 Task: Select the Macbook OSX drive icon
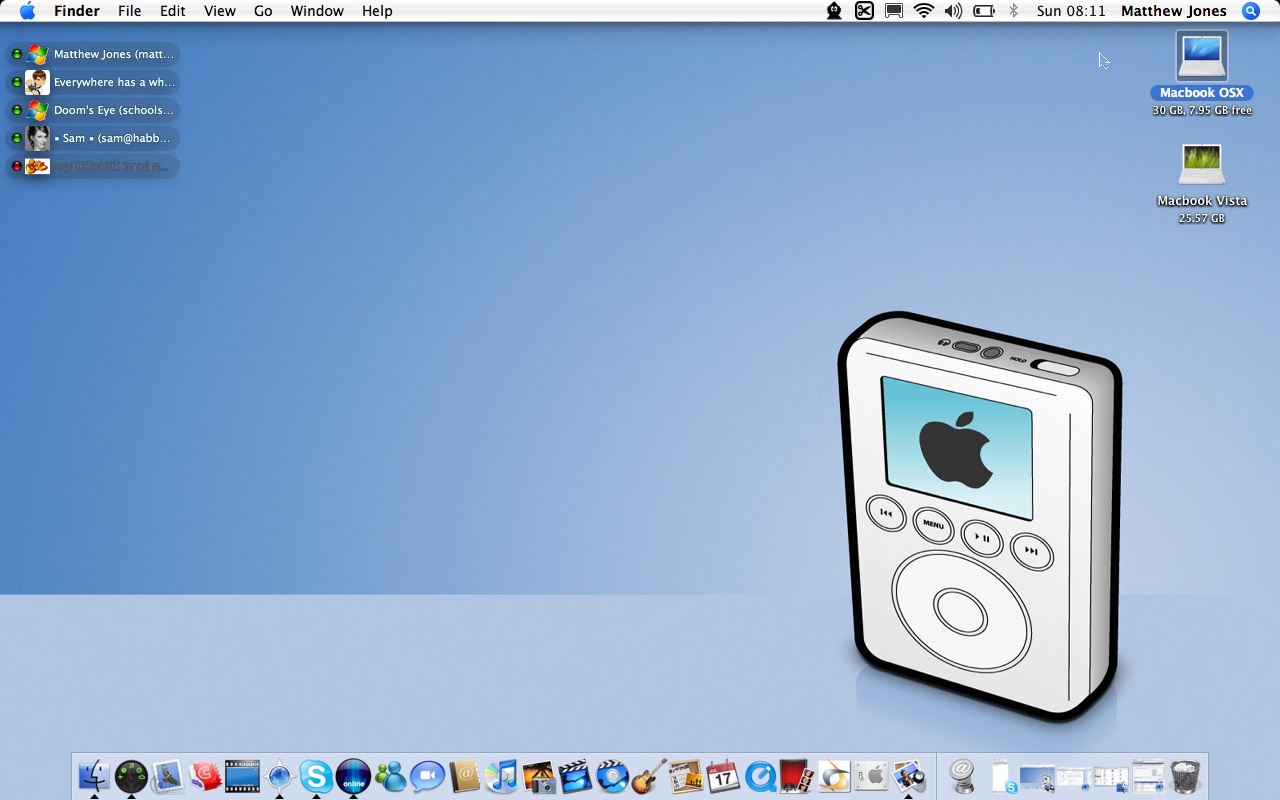coord(1201,56)
